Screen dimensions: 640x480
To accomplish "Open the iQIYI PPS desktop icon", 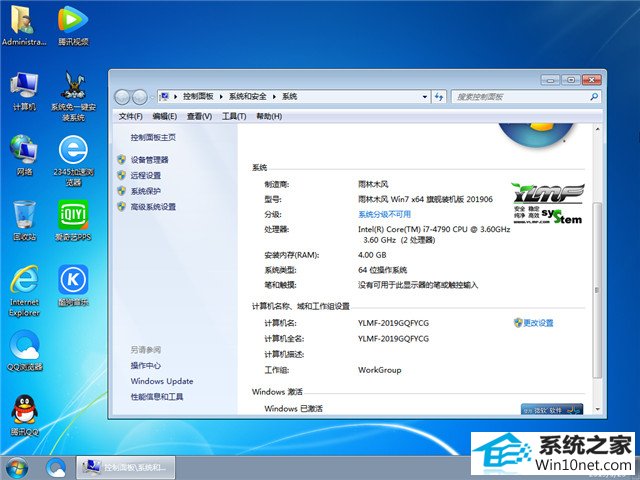I will pyautogui.click(x=73, y=216).
